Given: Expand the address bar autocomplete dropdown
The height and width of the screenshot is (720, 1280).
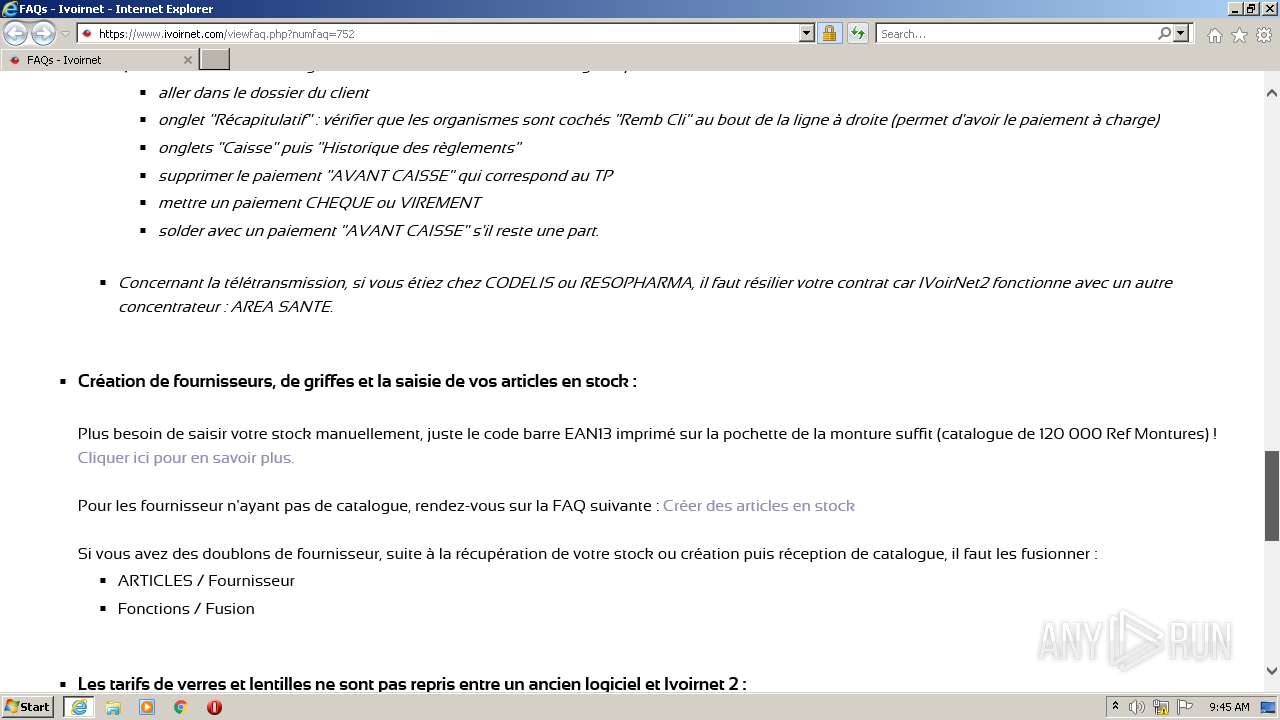Looking at the screenshot, I should pyautogui.click(x=807, y=33).
